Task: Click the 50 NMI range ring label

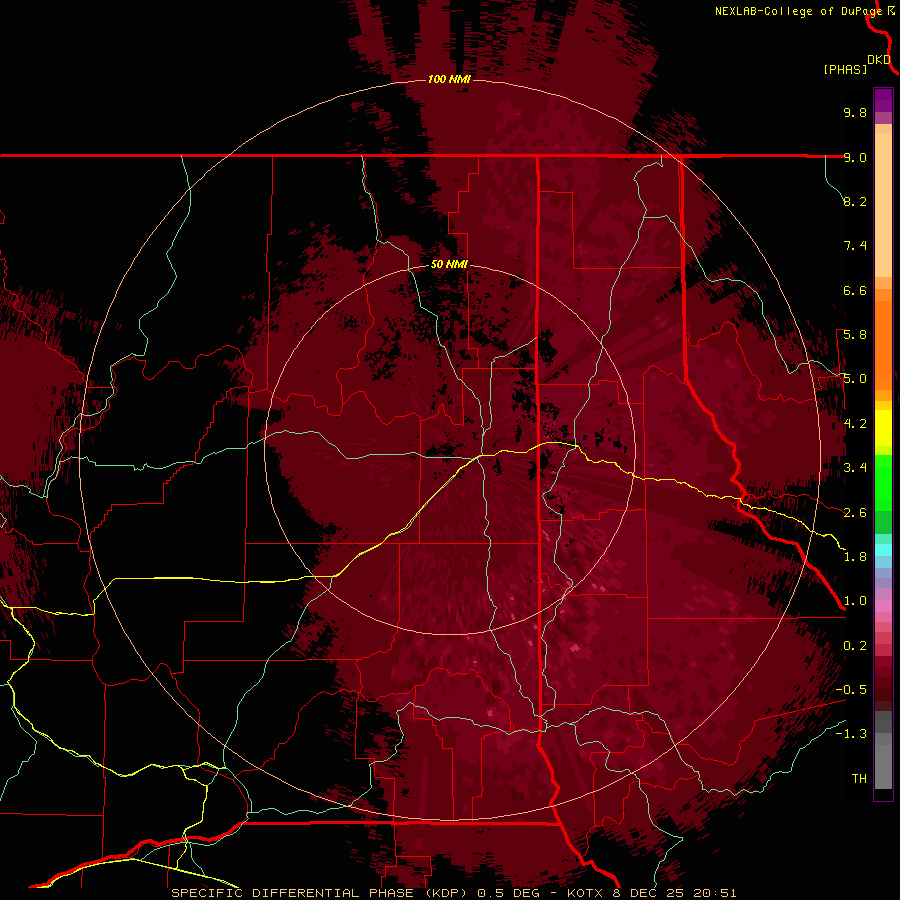Action: [449, 265]
